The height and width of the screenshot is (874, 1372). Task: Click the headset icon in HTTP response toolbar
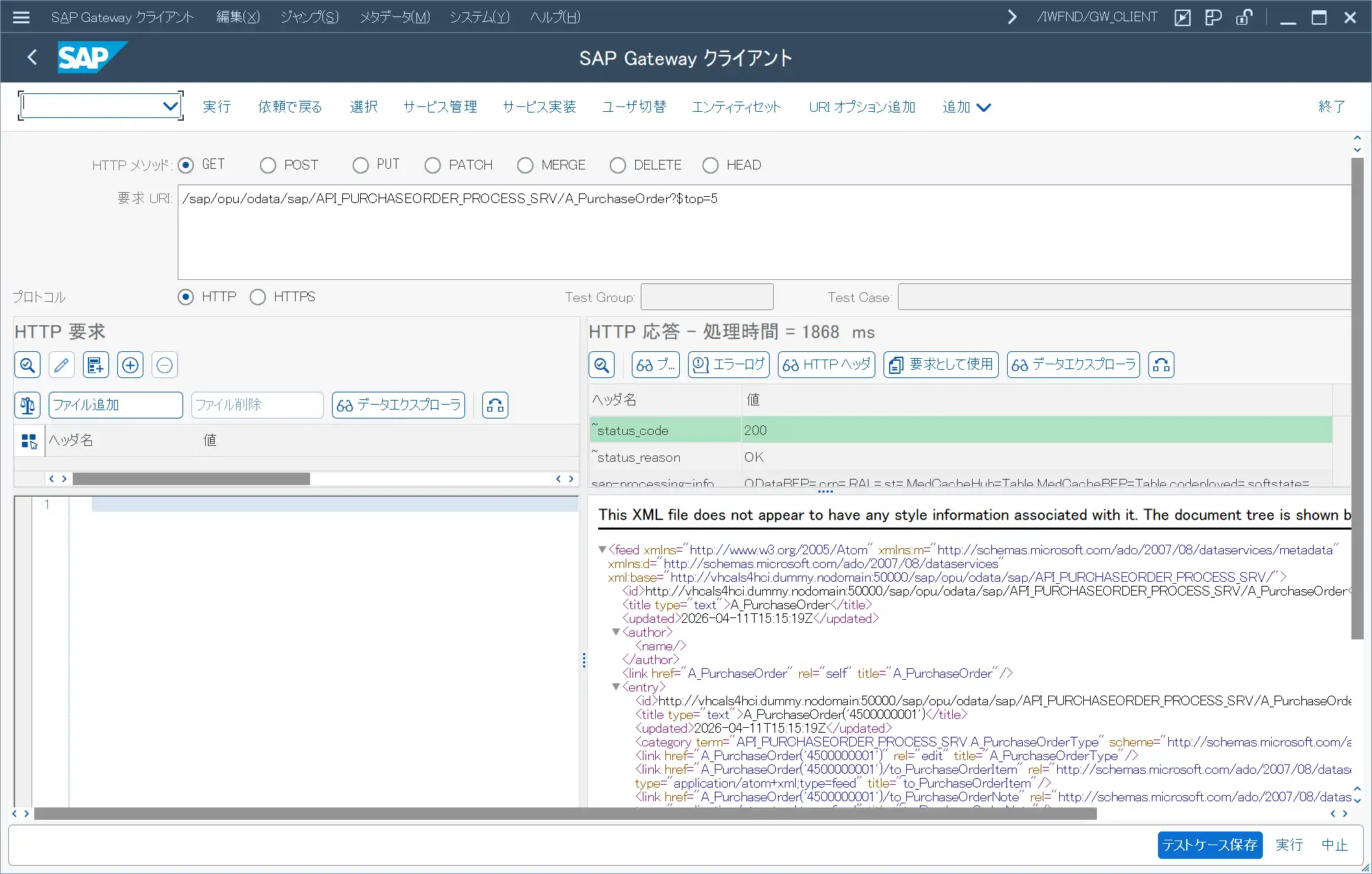[x=1161, y=365]
